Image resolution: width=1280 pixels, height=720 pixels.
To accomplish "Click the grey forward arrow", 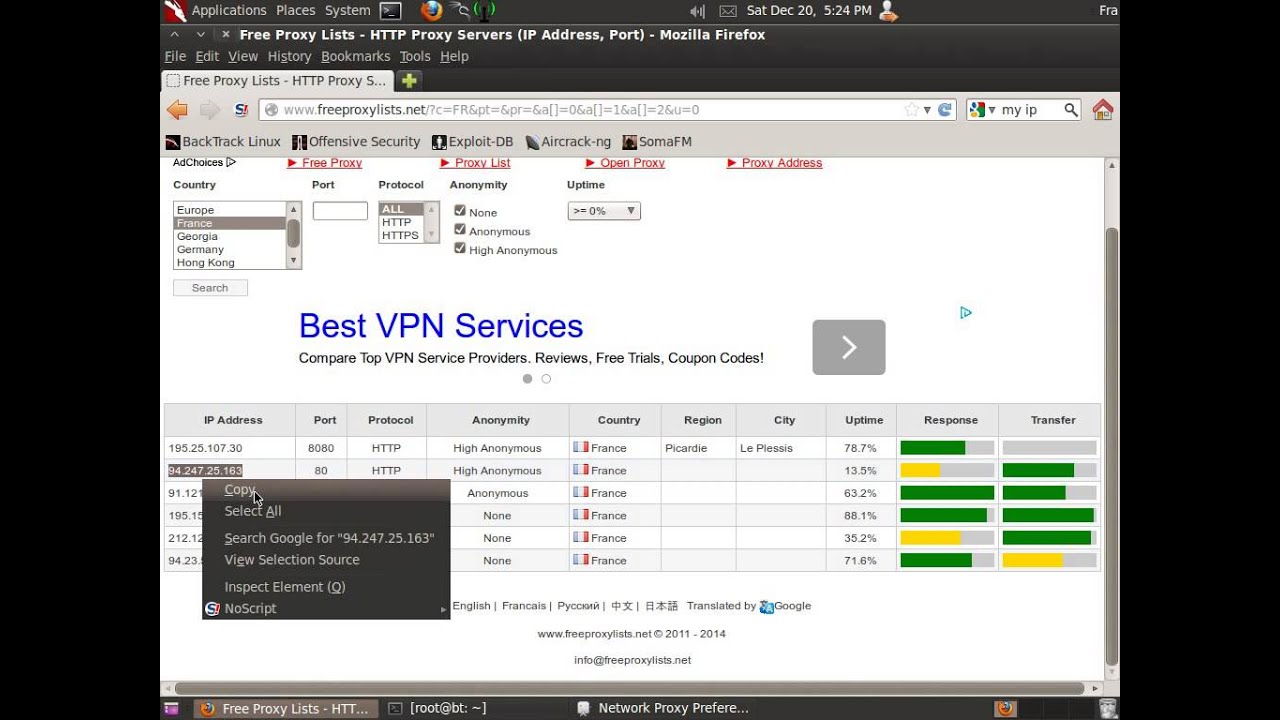I will pos(209,110).
